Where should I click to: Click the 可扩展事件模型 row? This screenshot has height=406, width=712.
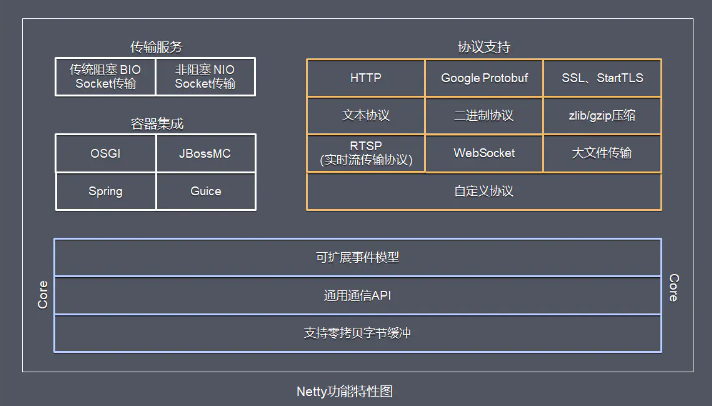coord(358,257)
